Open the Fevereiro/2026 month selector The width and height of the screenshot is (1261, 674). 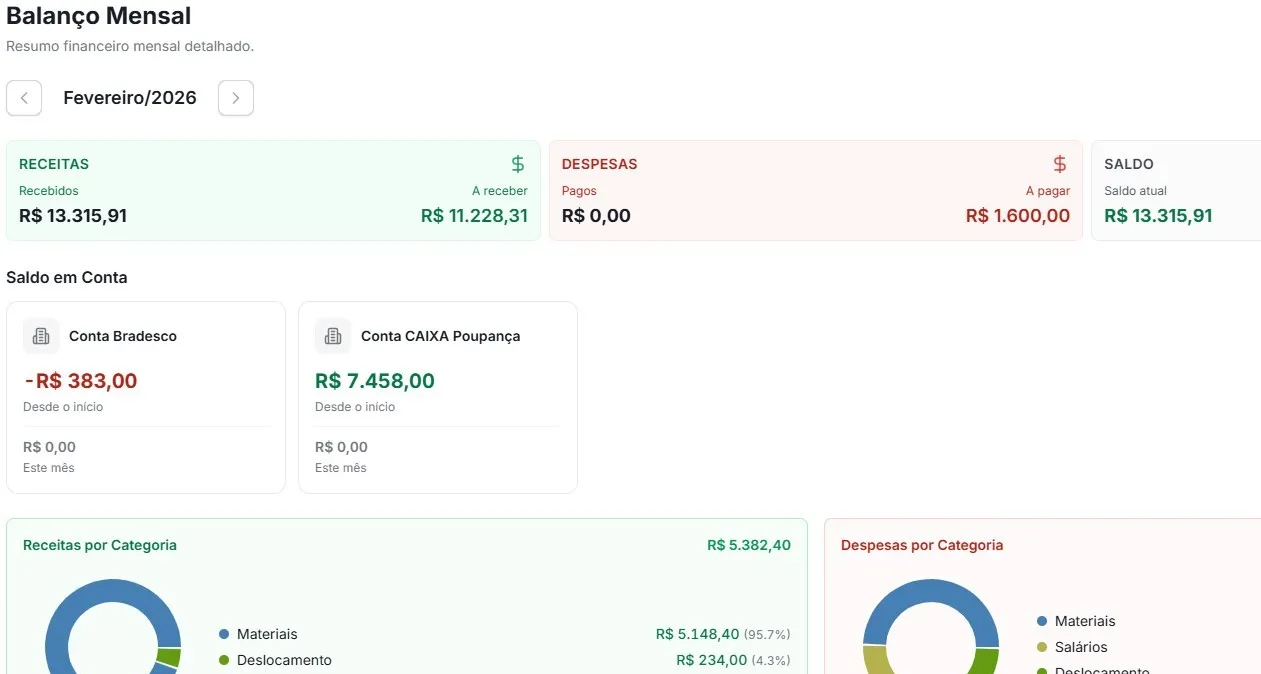pos(129,97)
